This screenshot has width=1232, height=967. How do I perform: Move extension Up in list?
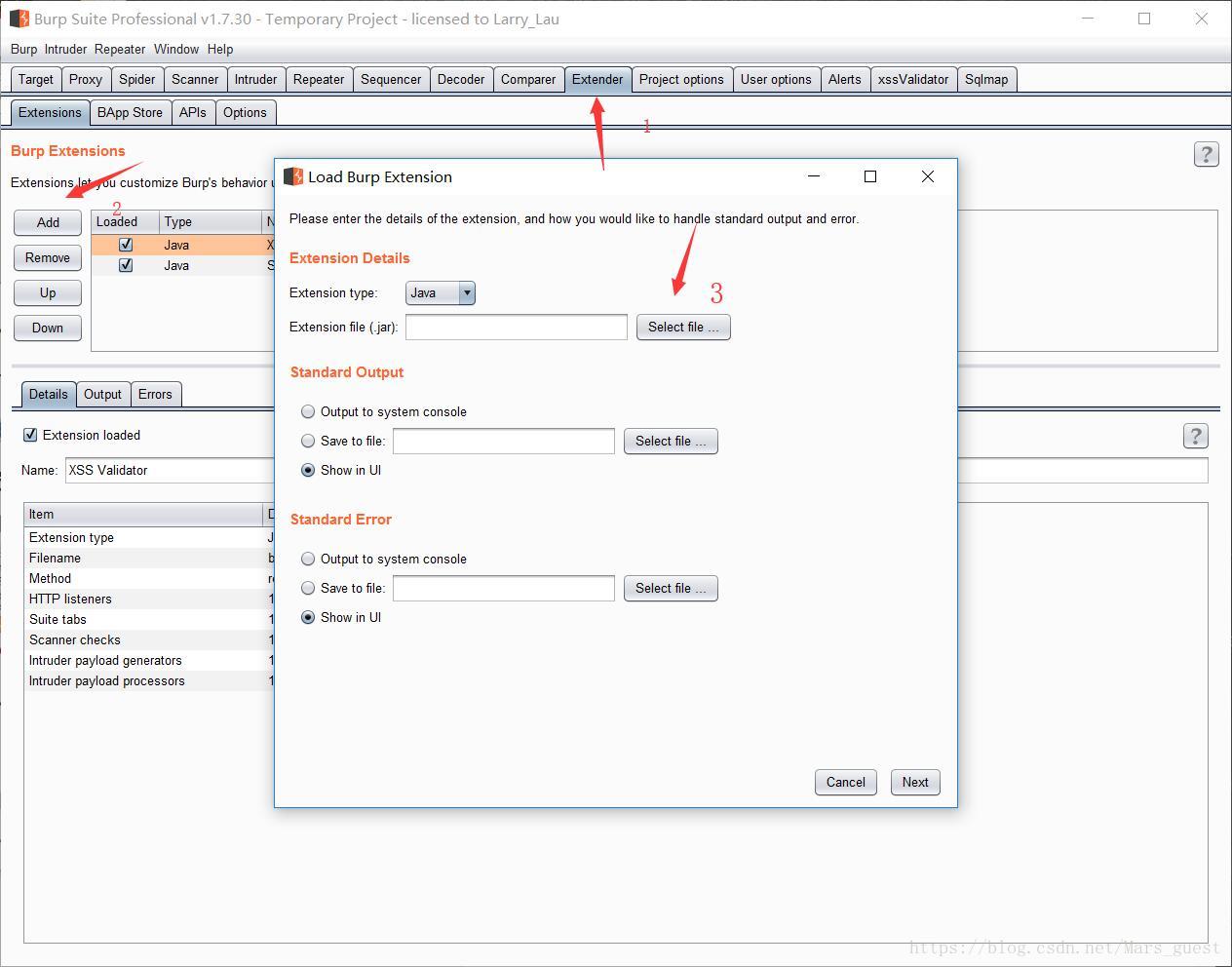click(x=48, y=292)
